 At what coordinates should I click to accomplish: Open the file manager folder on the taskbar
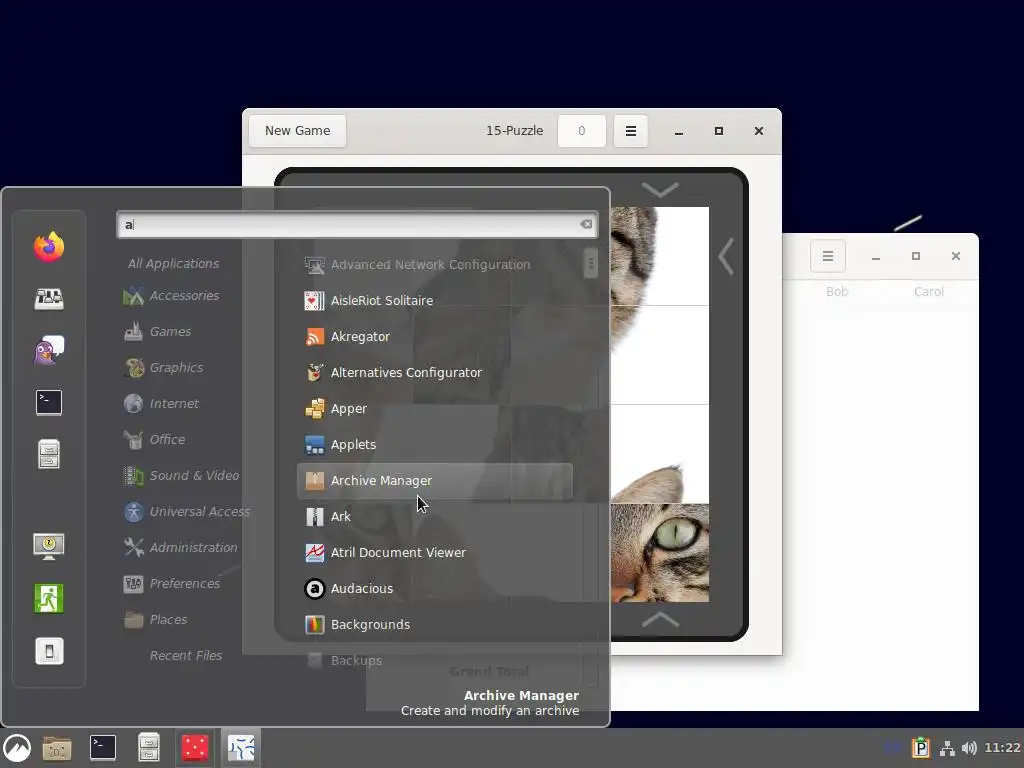57,748
